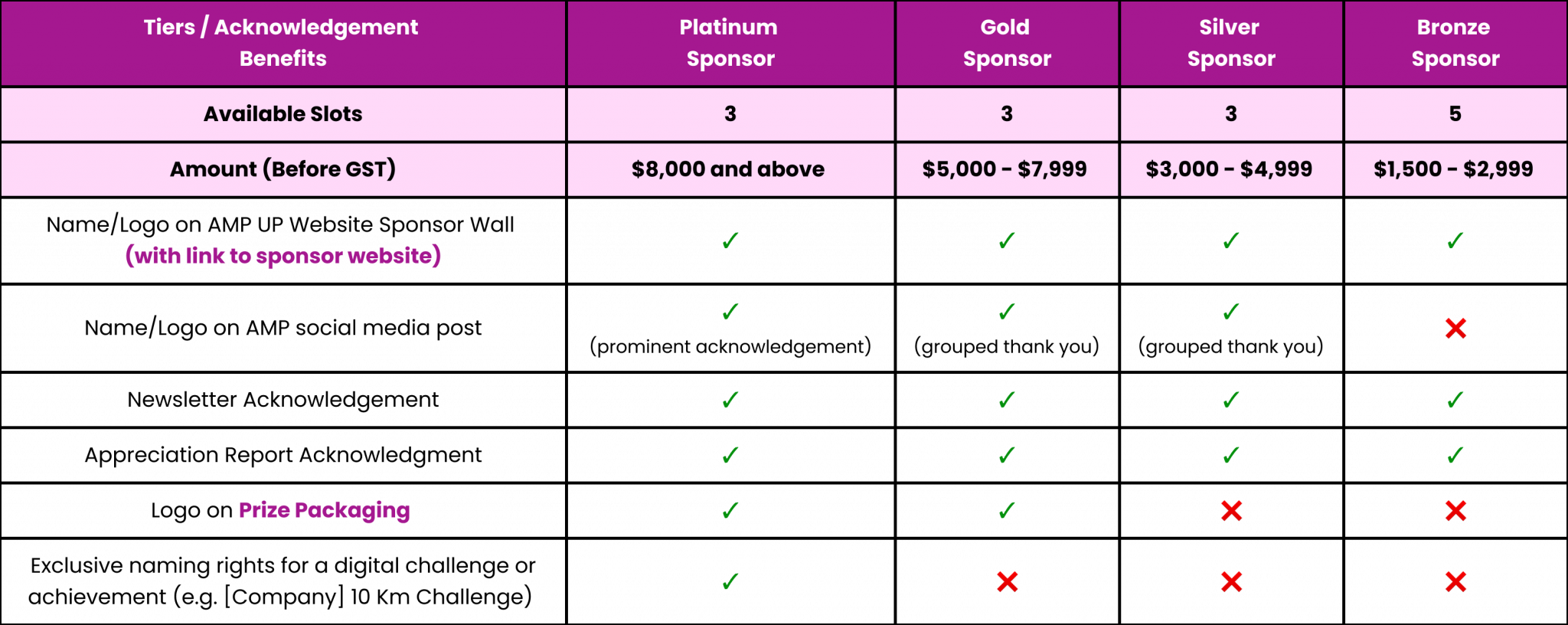Click the $8,000 and above cell
Image resolution: width=1568 pixels, height=625 pixels.
728,169
